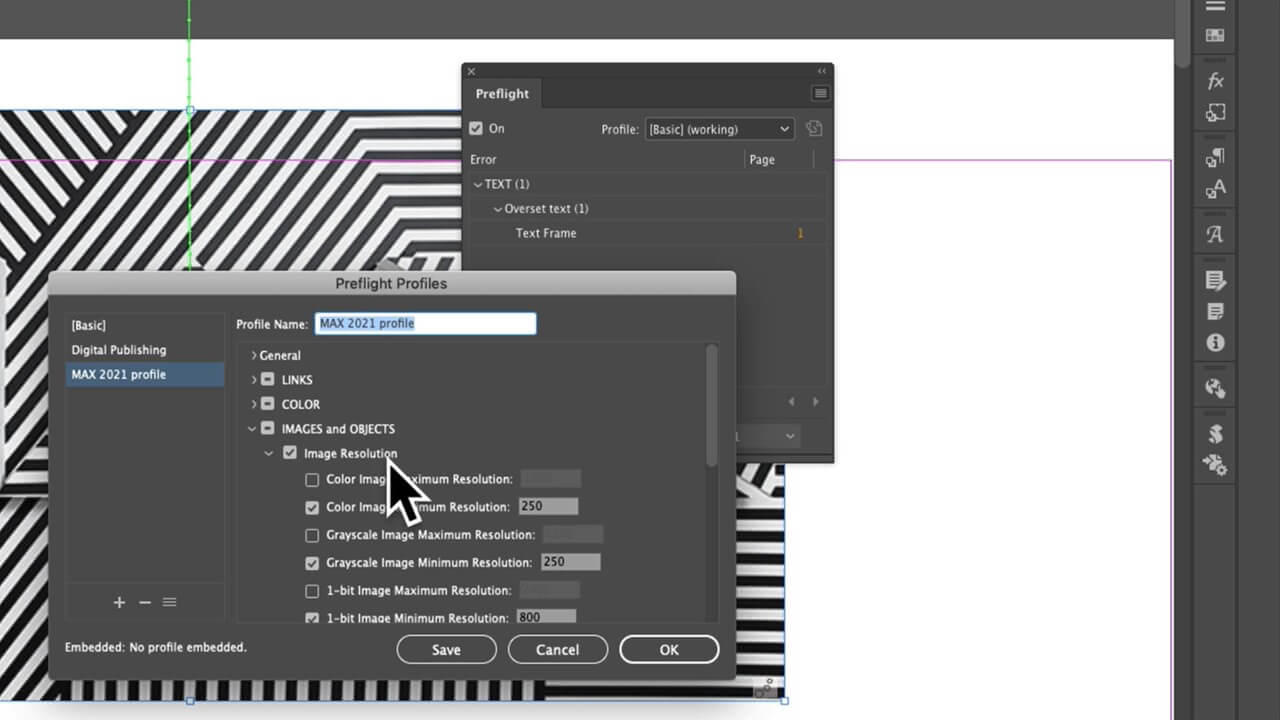Jump to page 1 link for Text Frame

tap(800, 233)
